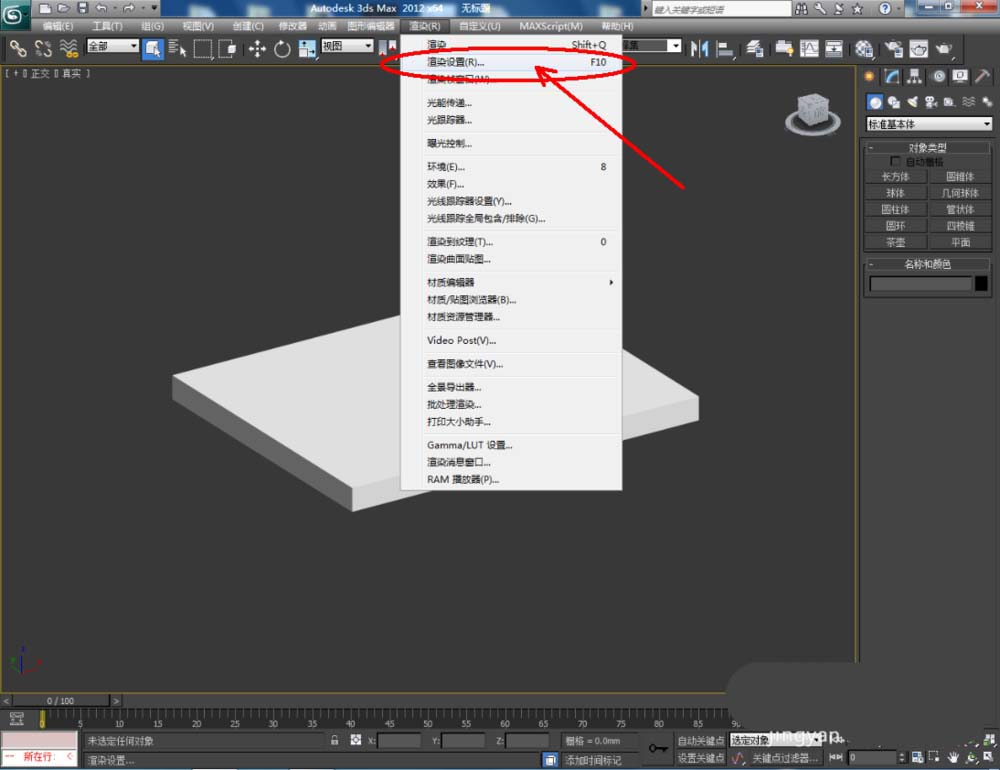Viewport: 1000px width, 770px height.
Task: Open the Material Editor icon
Action: pos(864,48)
